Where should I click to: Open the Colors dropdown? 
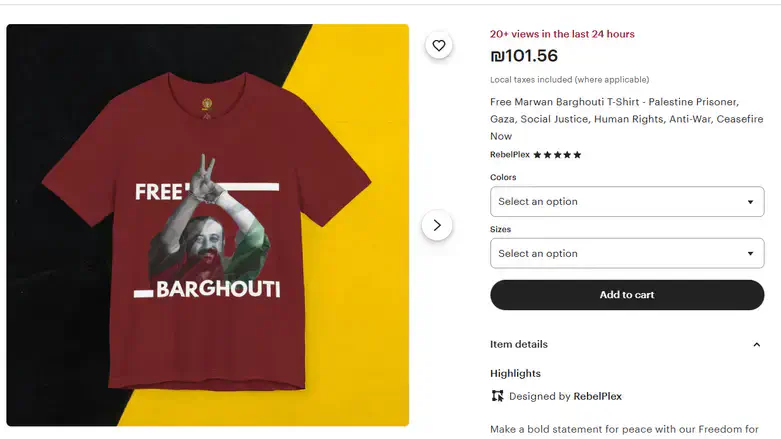pos(626,201)
